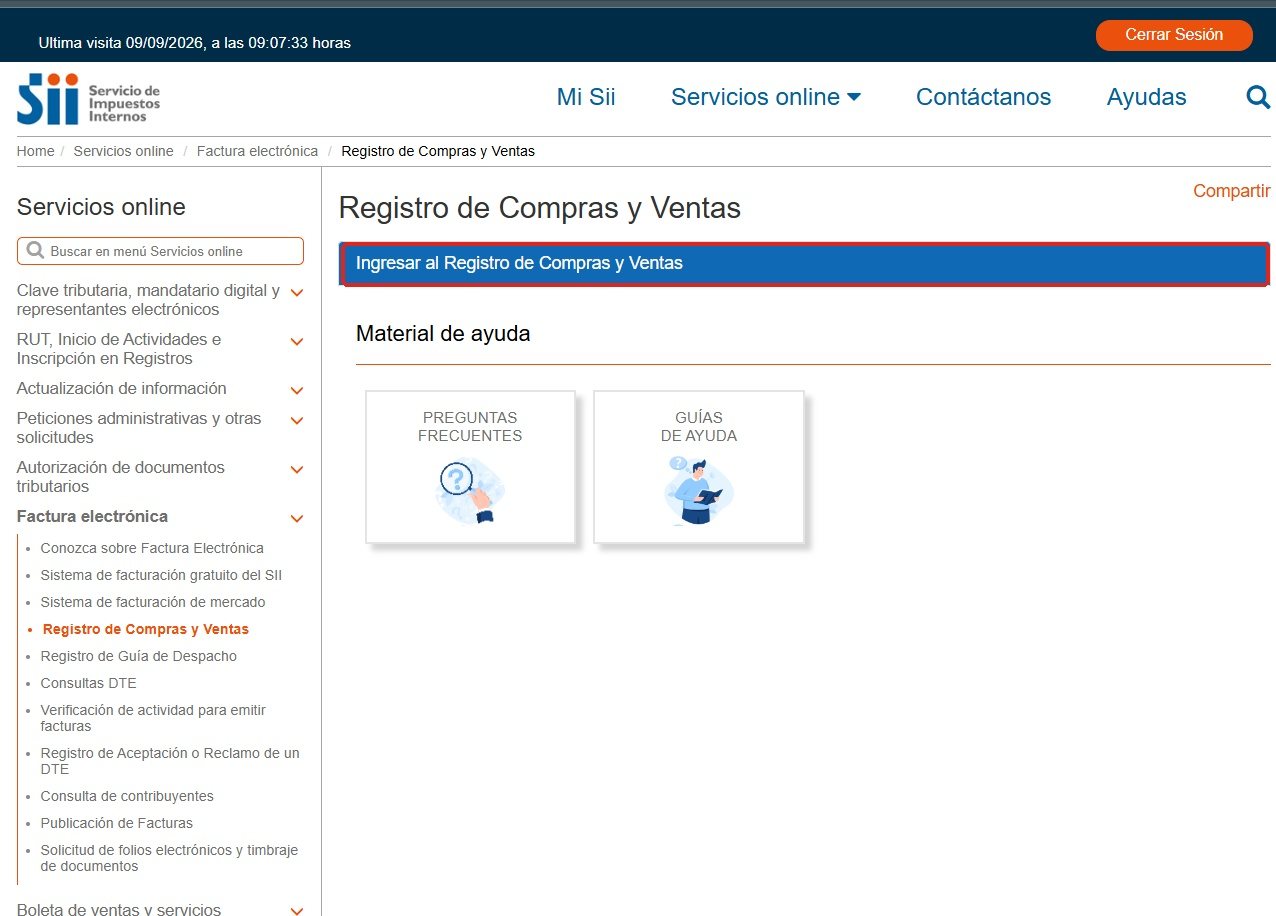1276x916 pixels.
Task: Expand the Peticiones administrativas chevron
Action: [x=297, y=421]
